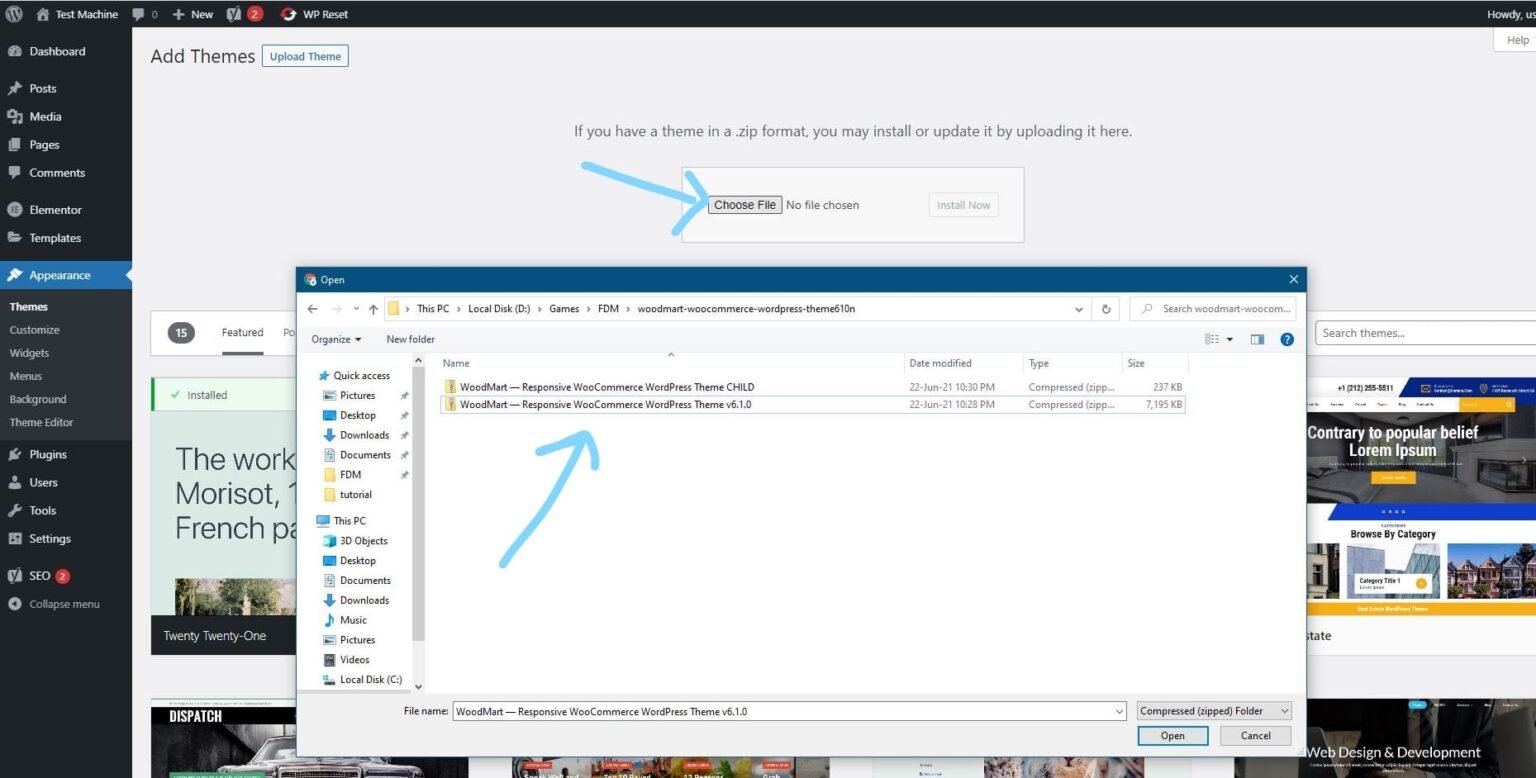This screenshot has width=1536, height=778.
Task: Click the Upload Theme button
Action: pyautogui.click(x=304, y=56)
